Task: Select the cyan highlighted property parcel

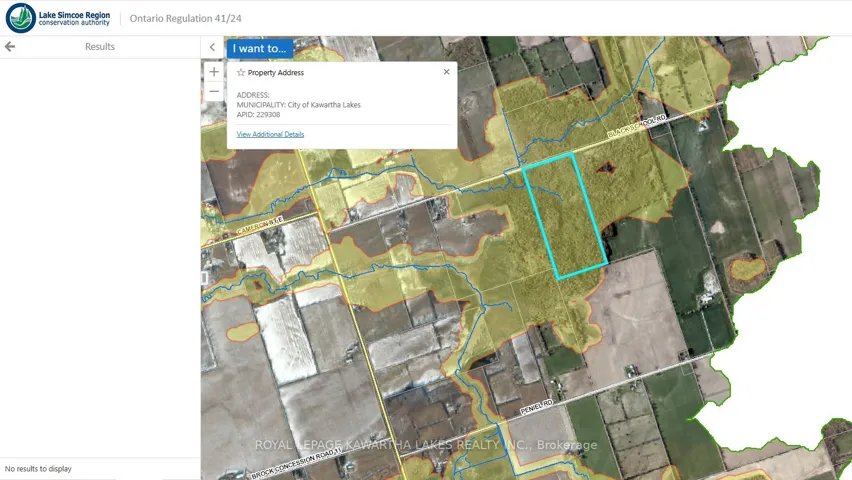Action: click(565, 215)
